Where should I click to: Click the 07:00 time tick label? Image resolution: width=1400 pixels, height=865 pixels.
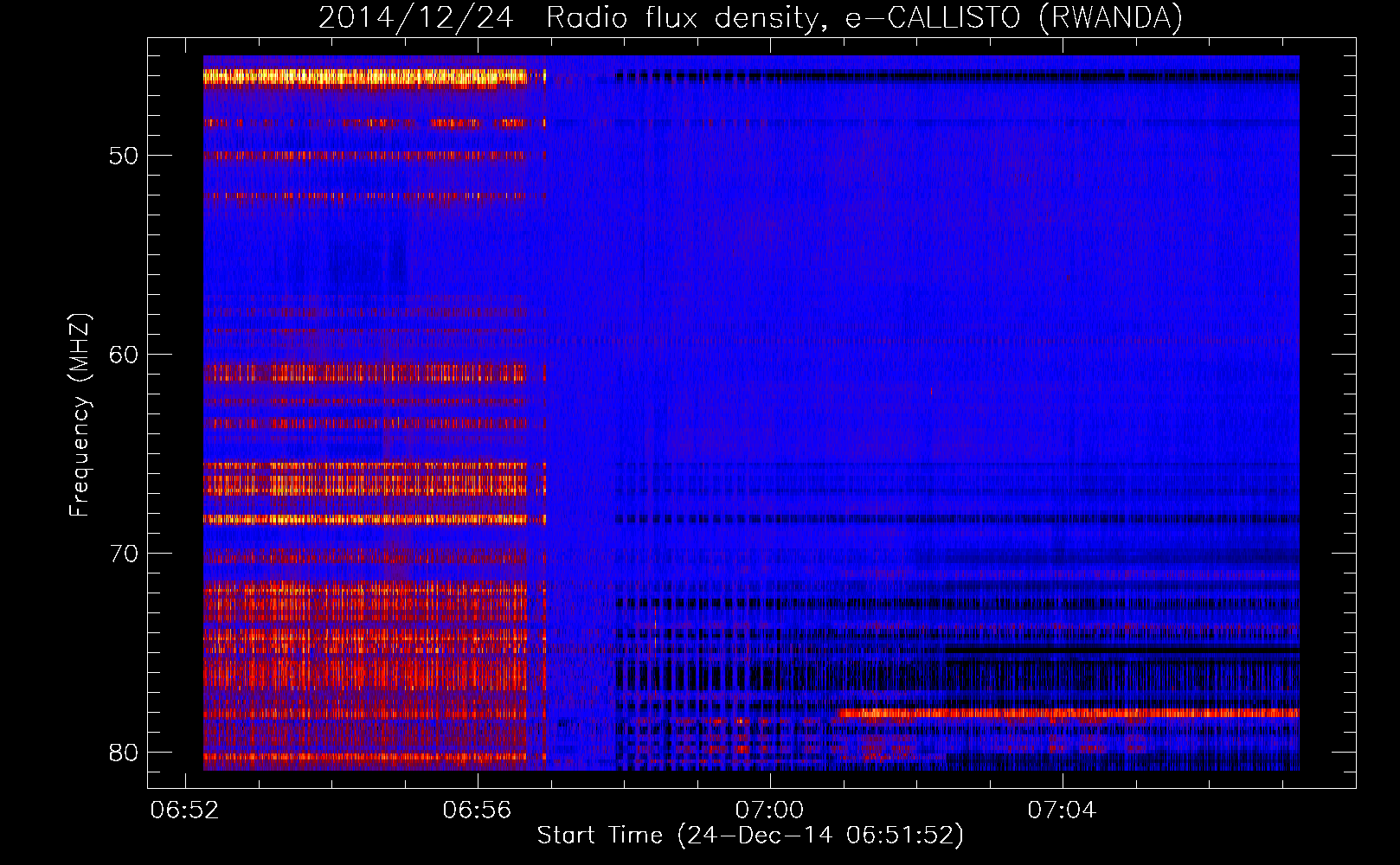770,811
